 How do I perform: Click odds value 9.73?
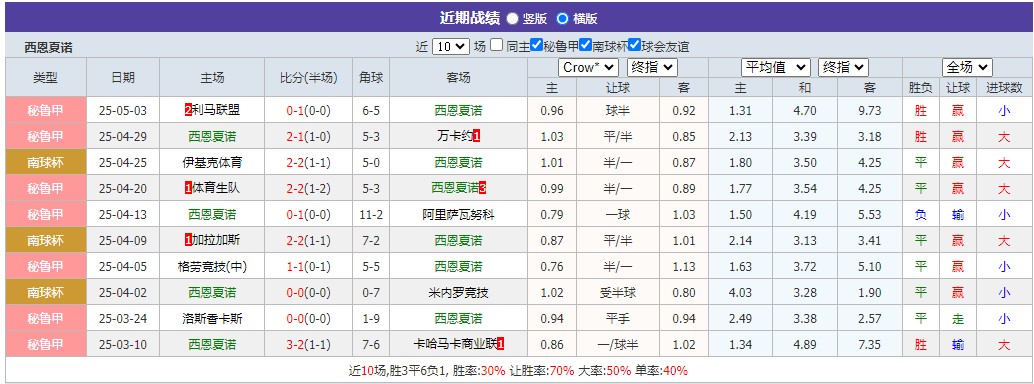(x=870, y=110)
